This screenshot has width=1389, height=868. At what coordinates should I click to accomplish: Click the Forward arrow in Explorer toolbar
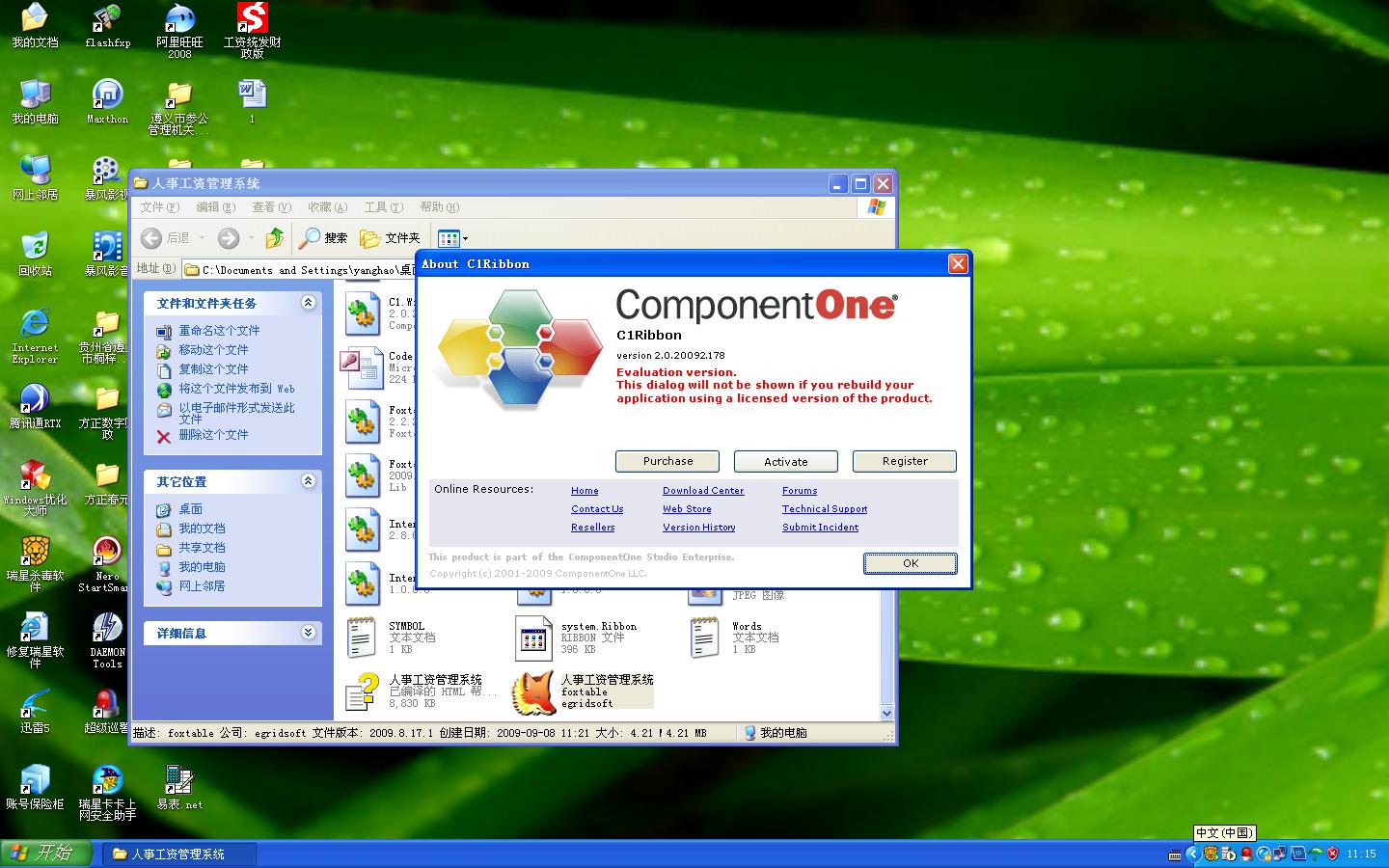pos(229,237)
